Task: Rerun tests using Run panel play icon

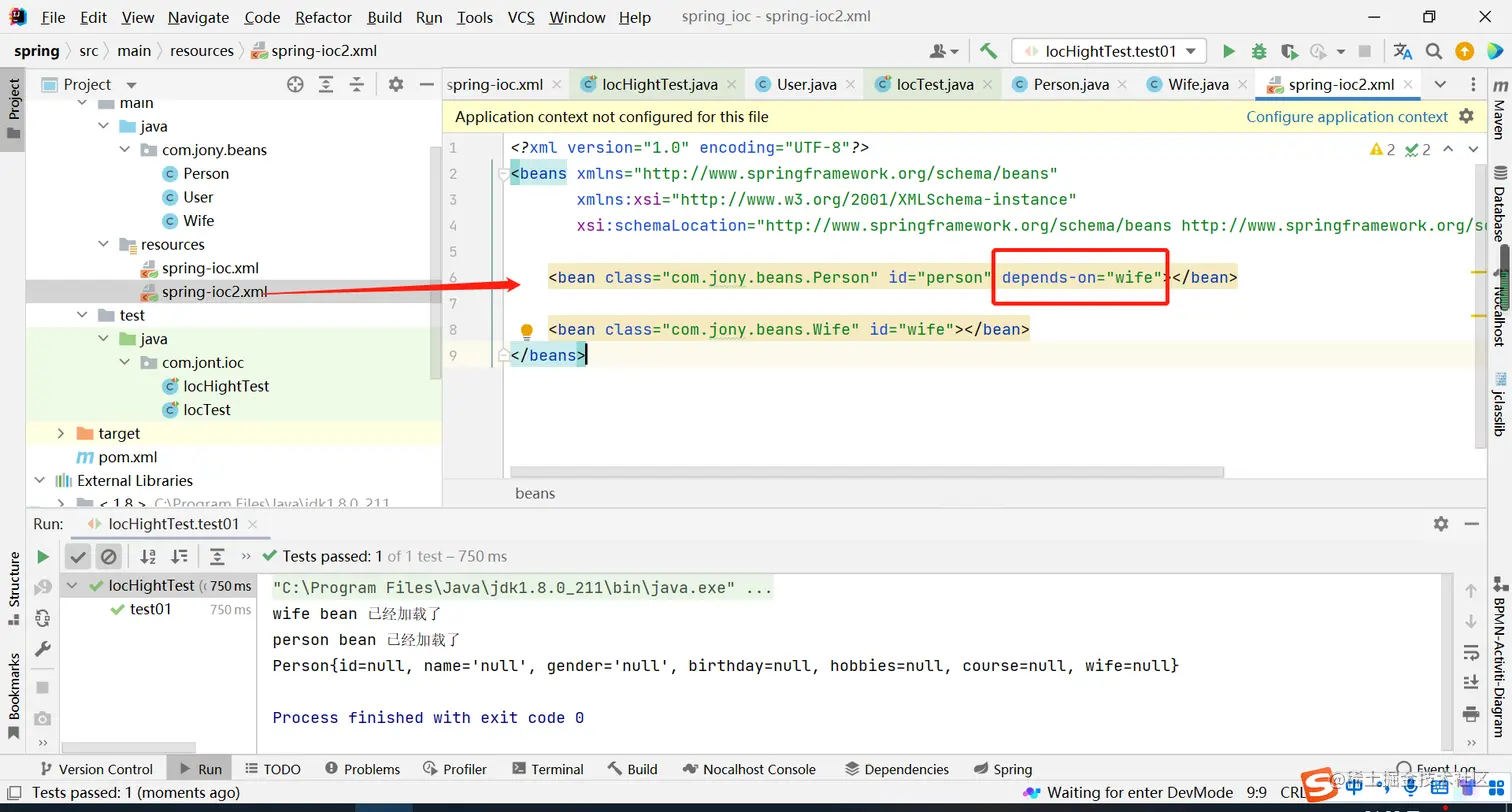Action: click(43, 557)
